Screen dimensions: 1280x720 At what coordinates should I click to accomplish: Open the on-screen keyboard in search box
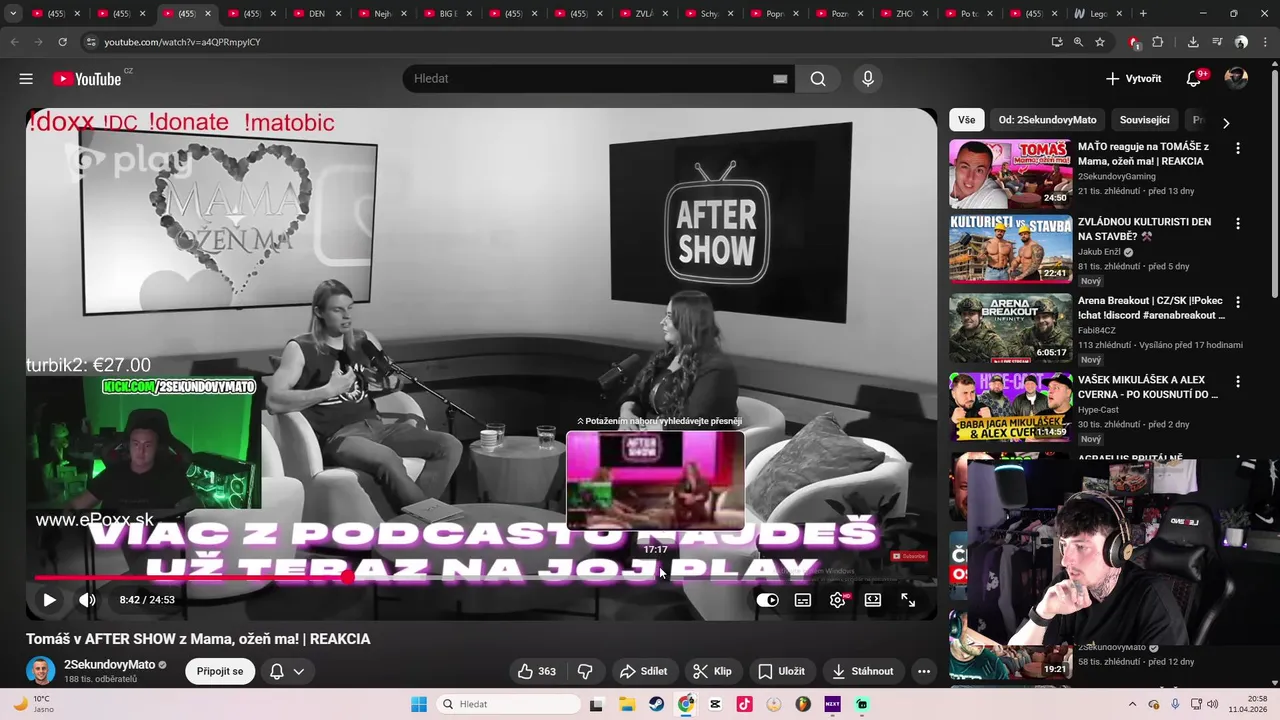780,79
